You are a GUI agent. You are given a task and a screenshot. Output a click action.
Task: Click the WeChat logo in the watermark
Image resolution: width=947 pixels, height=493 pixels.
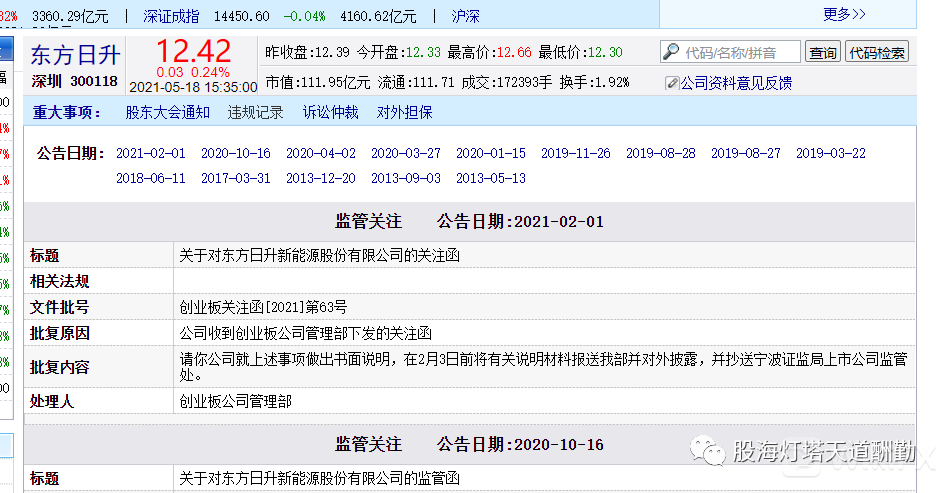tap(711, 453)
